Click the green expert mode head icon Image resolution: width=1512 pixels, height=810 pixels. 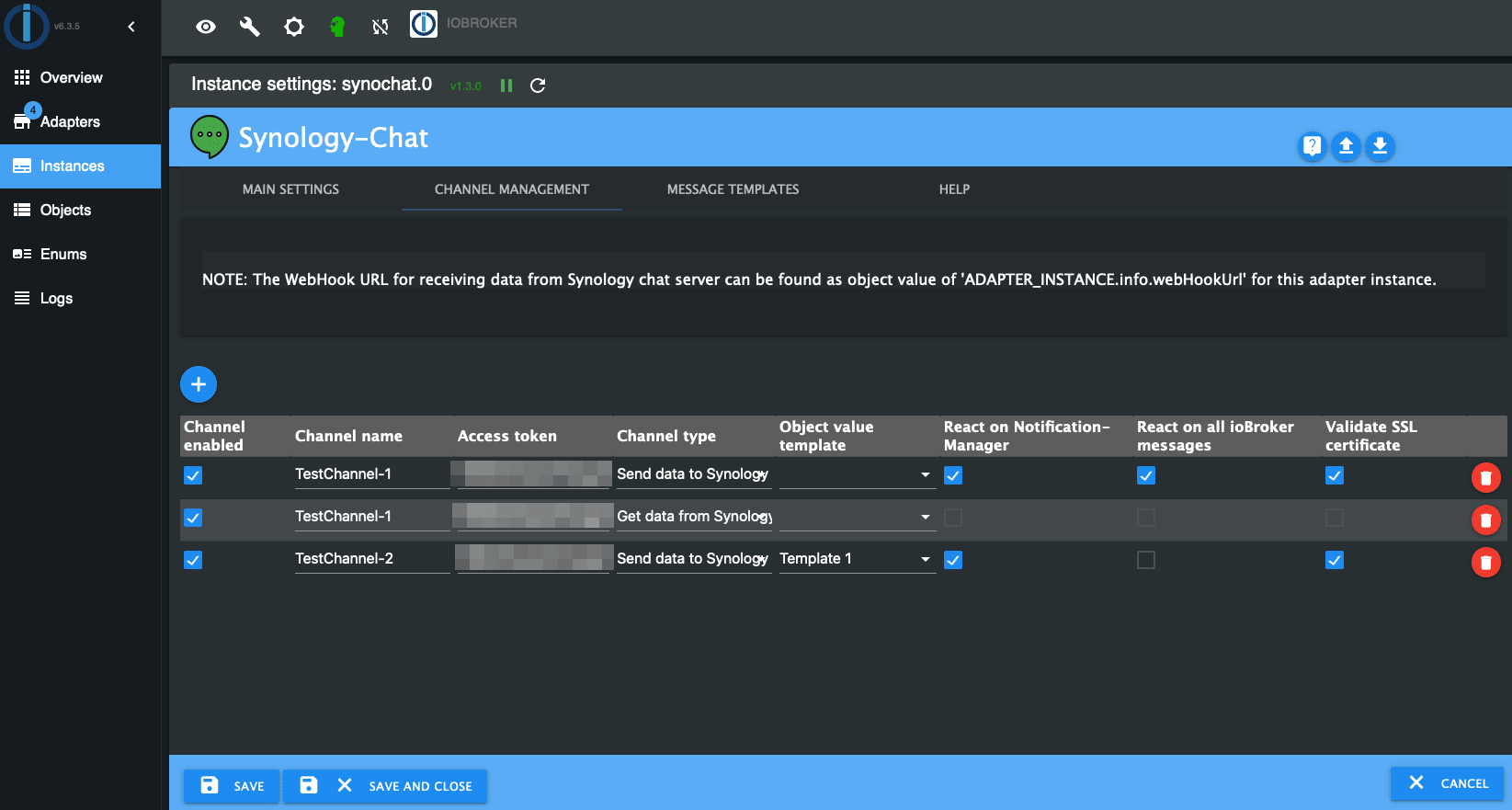pyautogui.click(x=337, y=27)
